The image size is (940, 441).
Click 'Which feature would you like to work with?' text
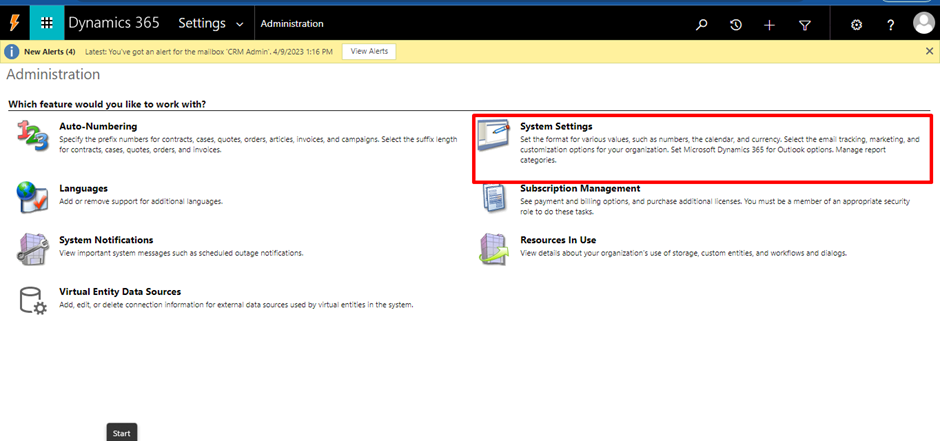(x=107, y=104)
